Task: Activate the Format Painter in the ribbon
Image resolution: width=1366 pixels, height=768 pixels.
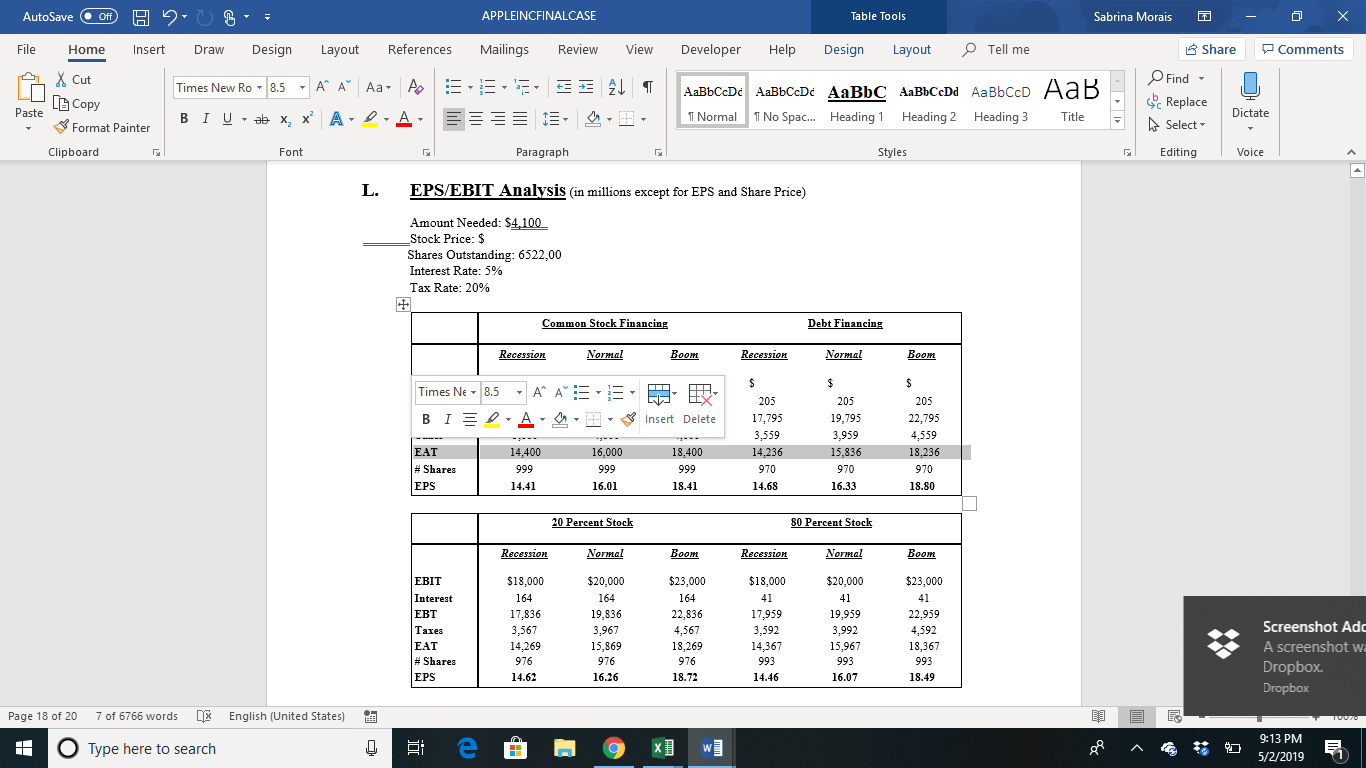Action: pyautogui.click(x=102, y=128)
